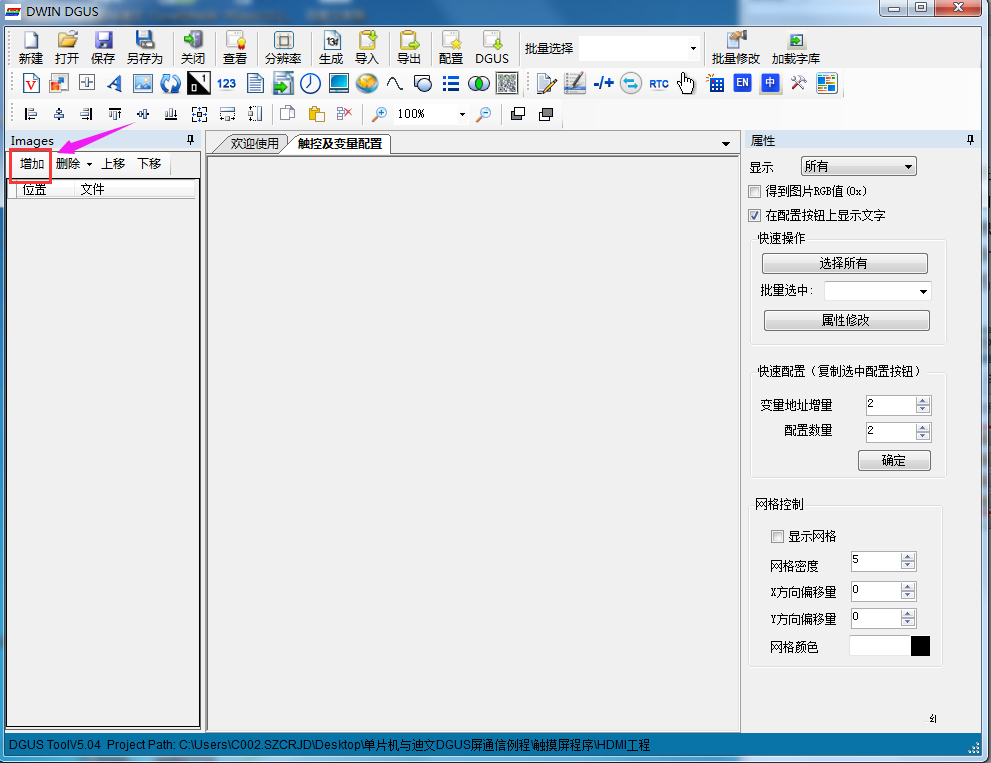Click 批量修改 (Batch modify) icon

(x=735, y=48)
